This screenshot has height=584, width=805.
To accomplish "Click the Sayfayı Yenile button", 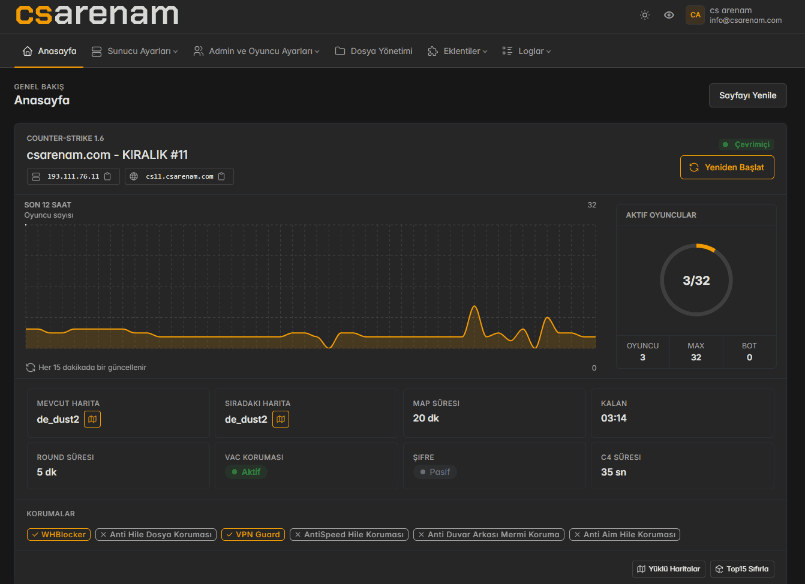I will coord(748,95).
